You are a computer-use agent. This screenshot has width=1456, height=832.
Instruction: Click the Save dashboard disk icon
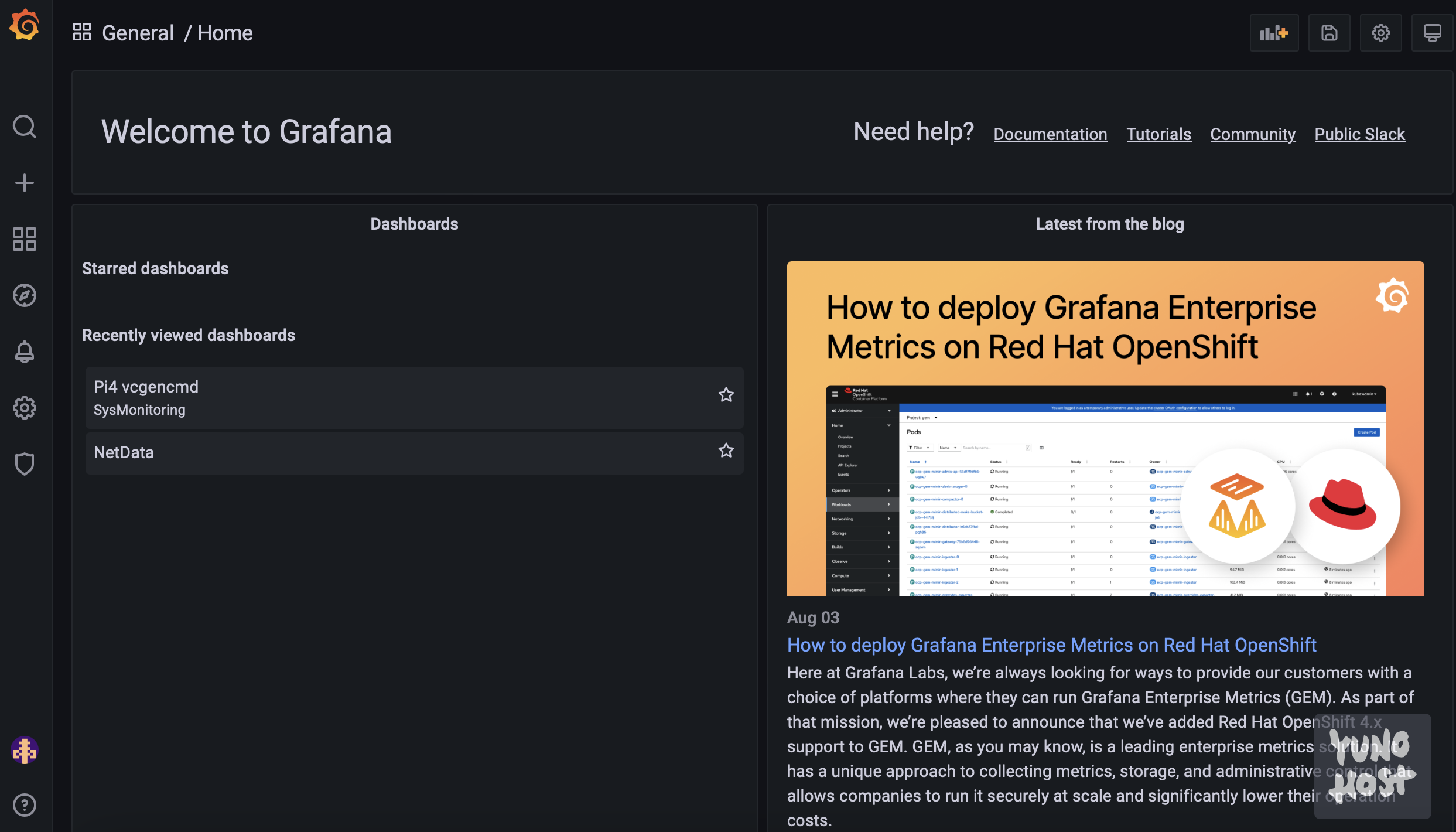[x=1329, y=33]
